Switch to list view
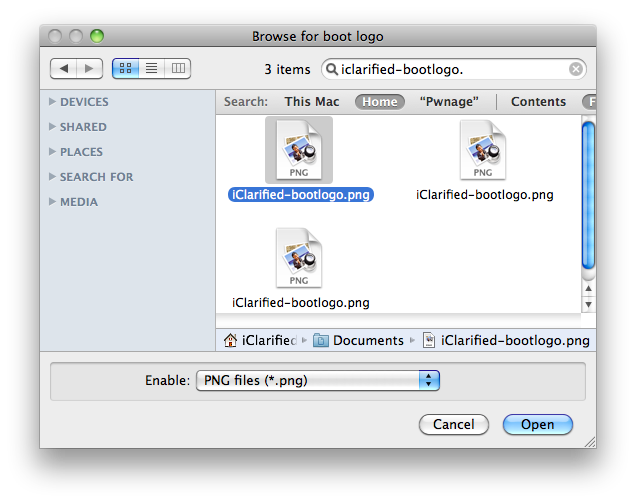This screenshot has width=636, height=503. click(152, 69)
